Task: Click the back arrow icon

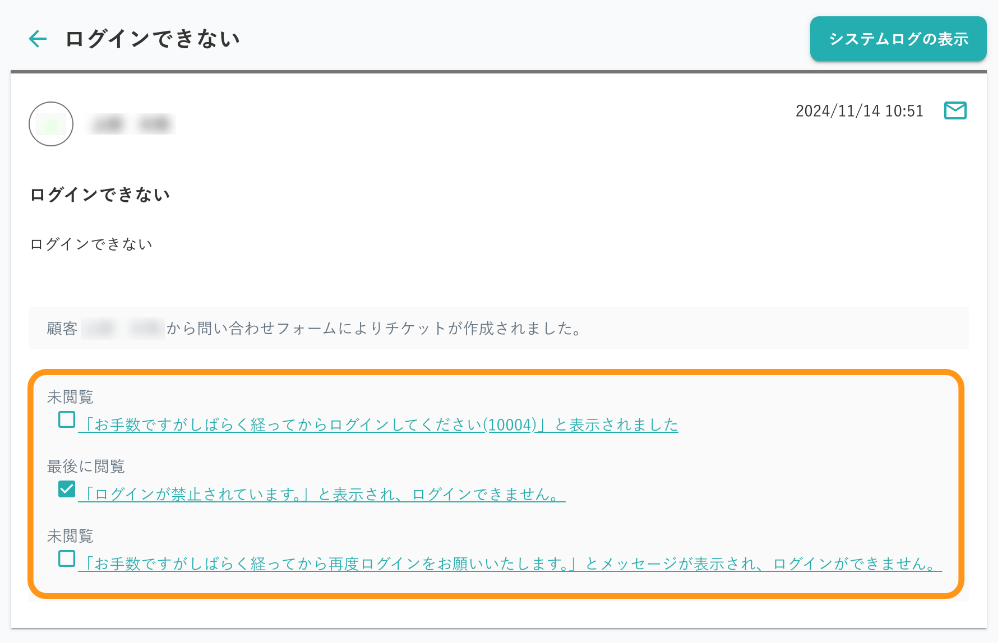Action: [x=38, y=39]
